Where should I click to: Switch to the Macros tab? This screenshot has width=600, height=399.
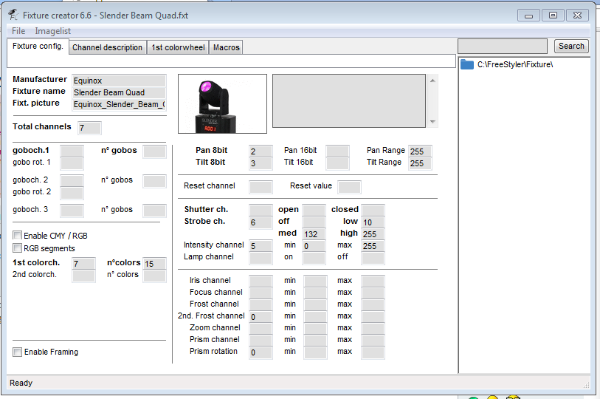click(x=226, y=47)
